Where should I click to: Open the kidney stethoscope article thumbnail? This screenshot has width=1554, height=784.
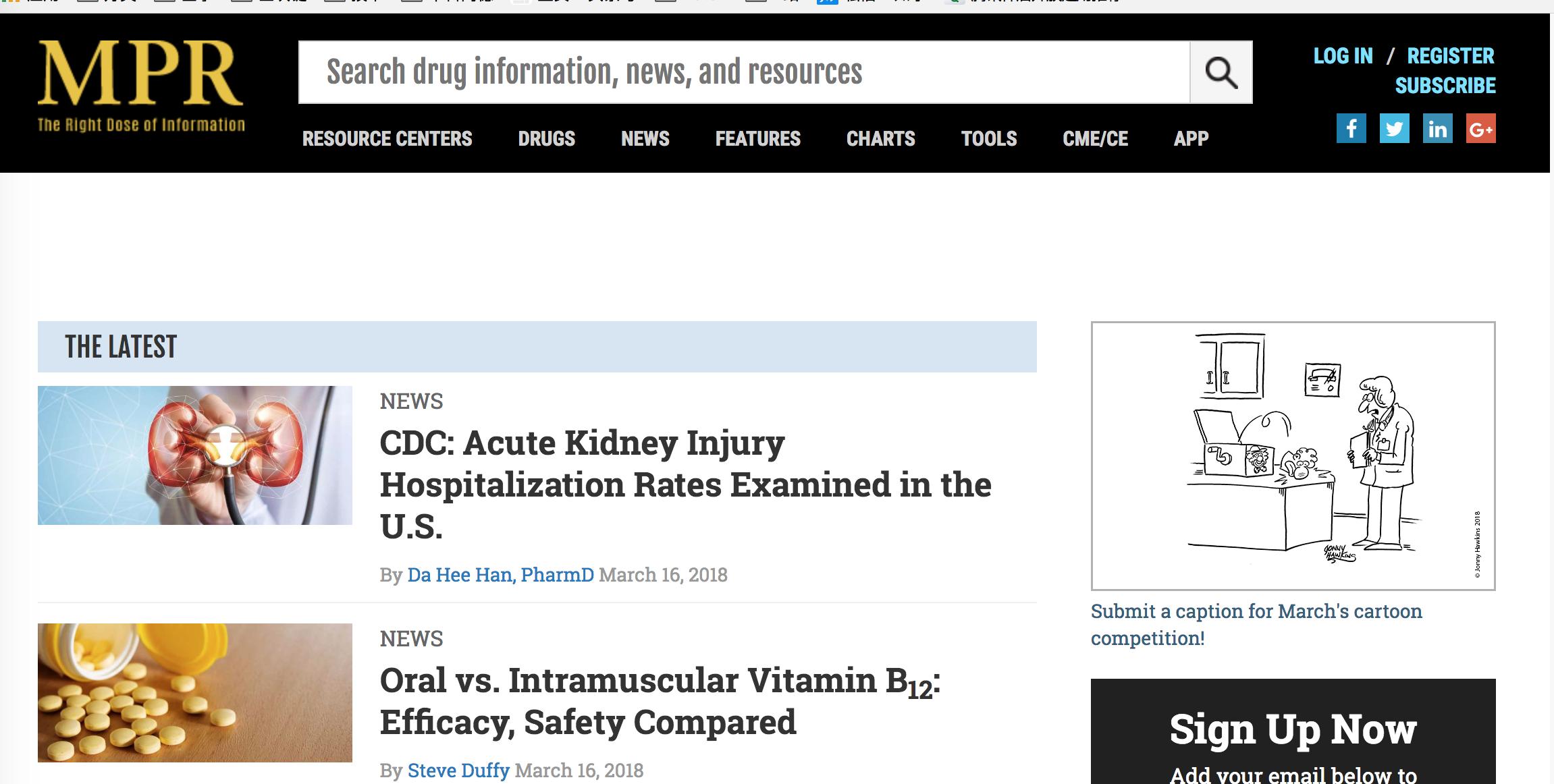(194, 455)
